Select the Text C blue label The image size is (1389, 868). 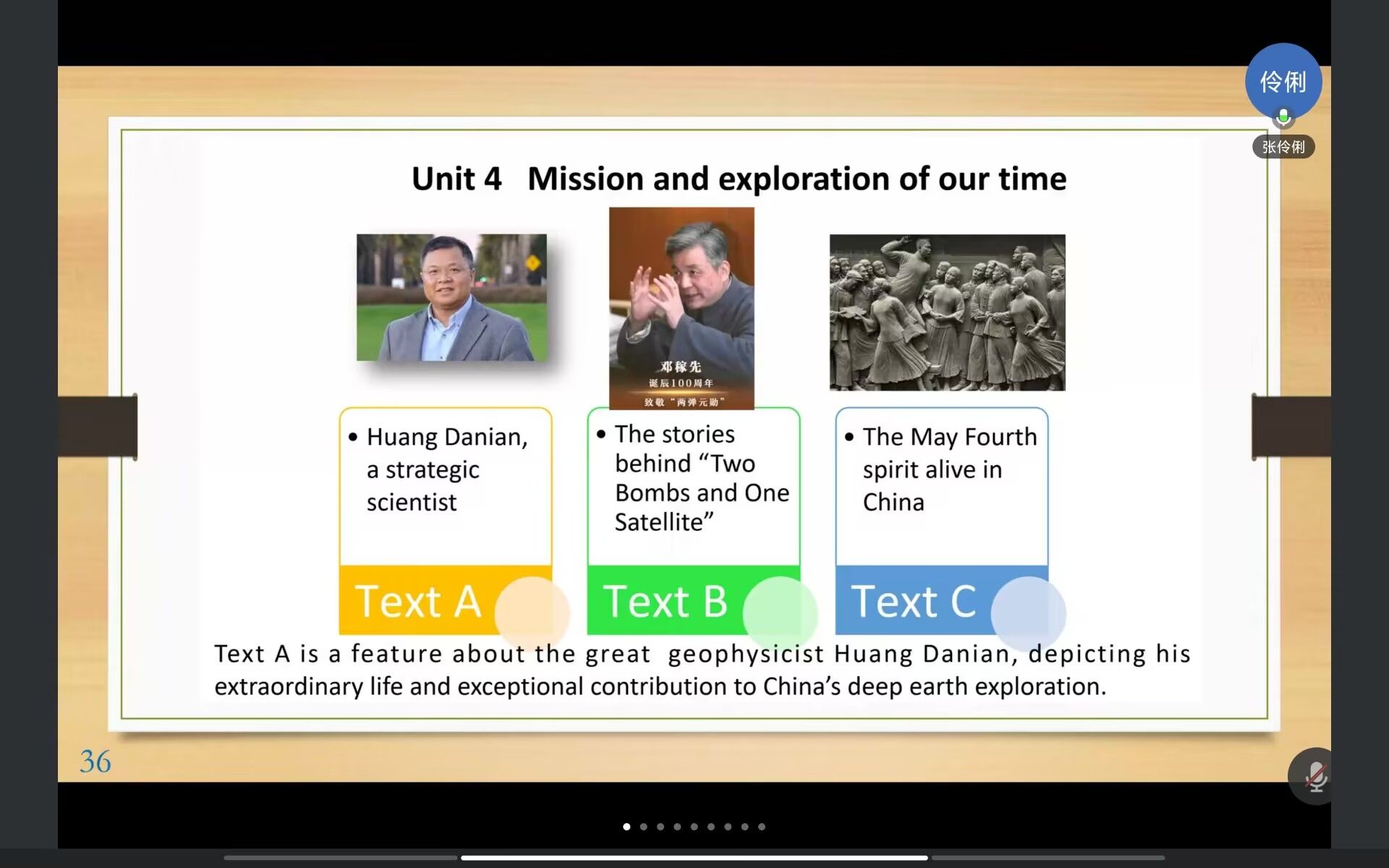[913, 601]
